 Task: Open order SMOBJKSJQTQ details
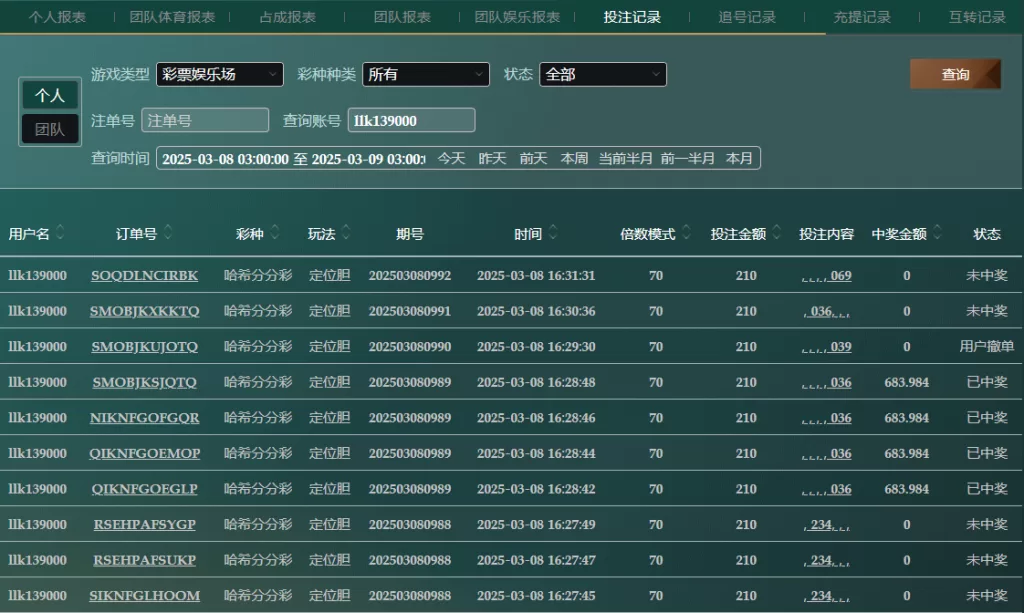click(144, 383)
